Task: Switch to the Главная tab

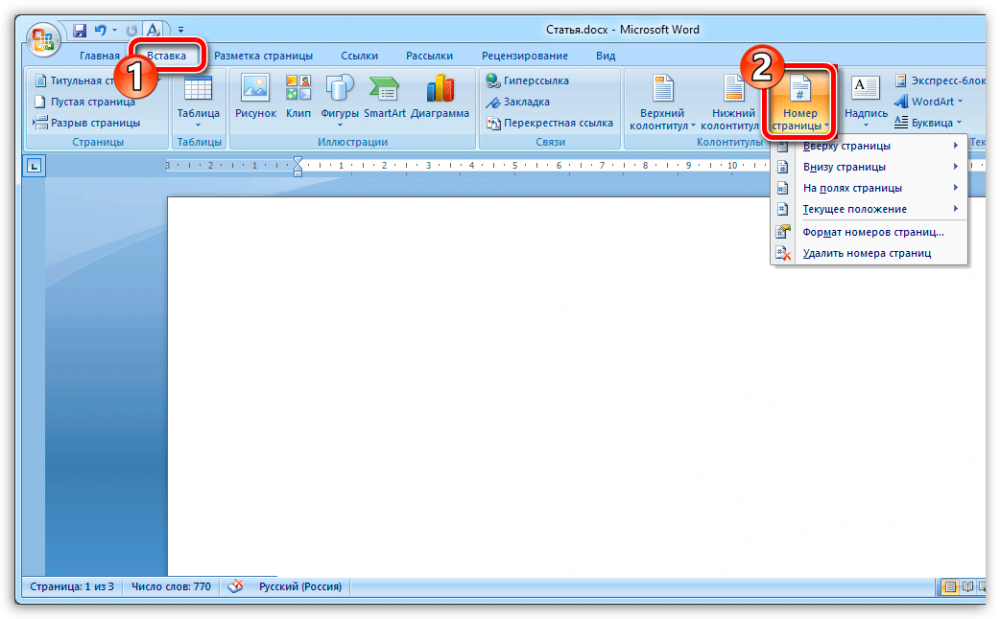Action: pos(99,56)
